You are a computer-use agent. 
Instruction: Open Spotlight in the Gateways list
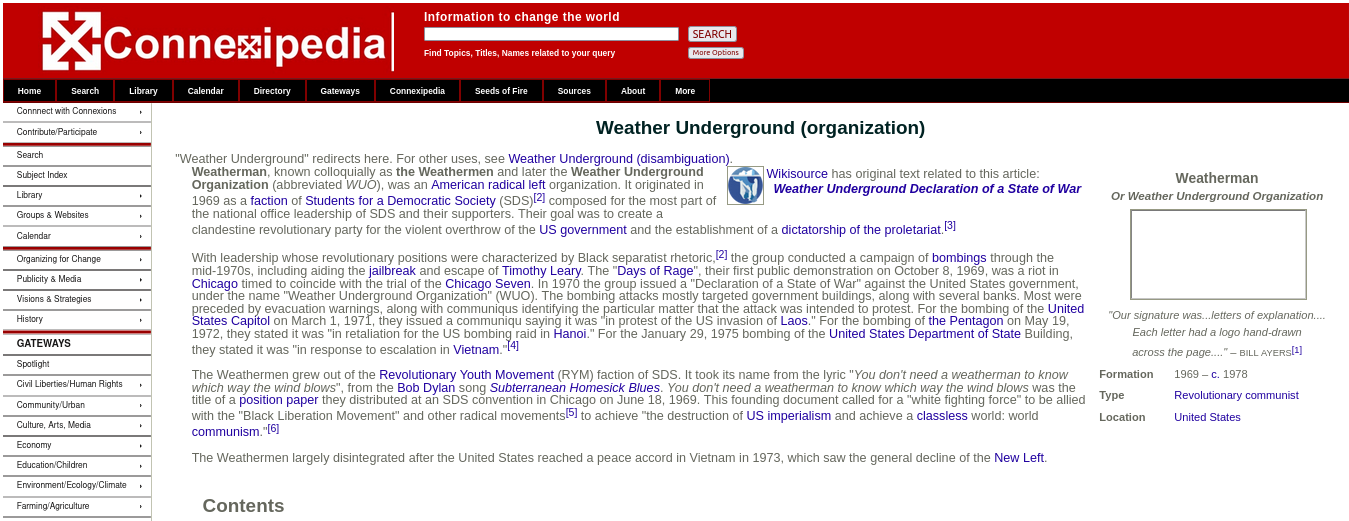tap(77, 364)
